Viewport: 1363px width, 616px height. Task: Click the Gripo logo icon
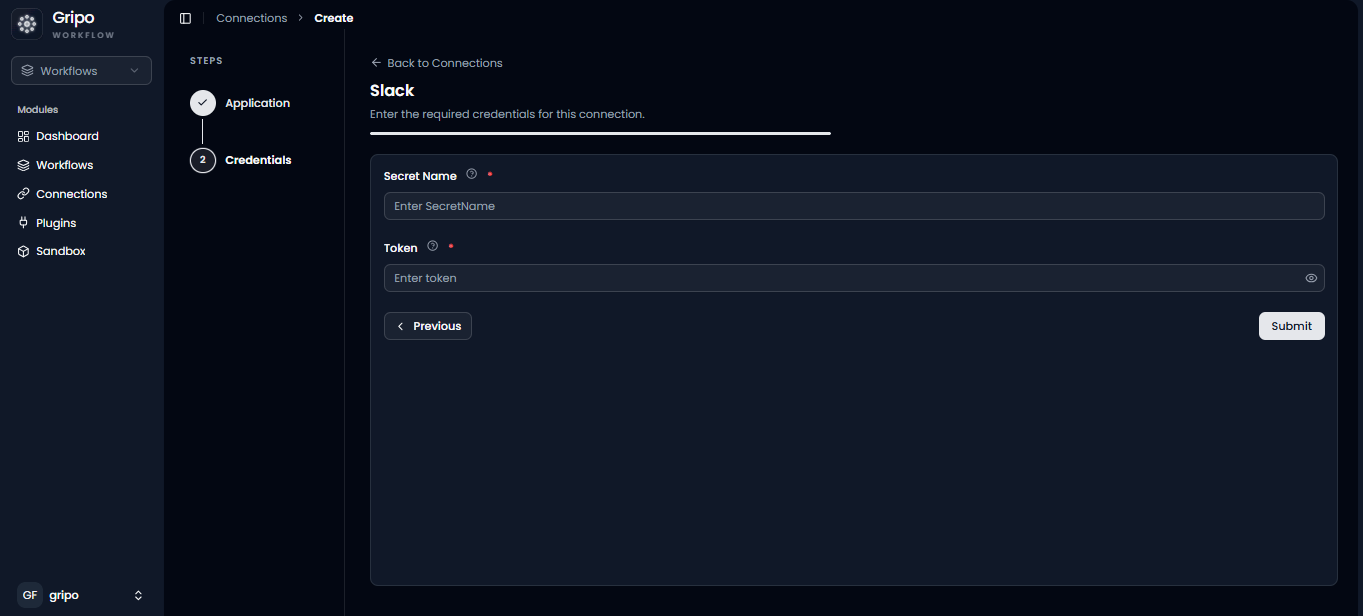[27, 24]
